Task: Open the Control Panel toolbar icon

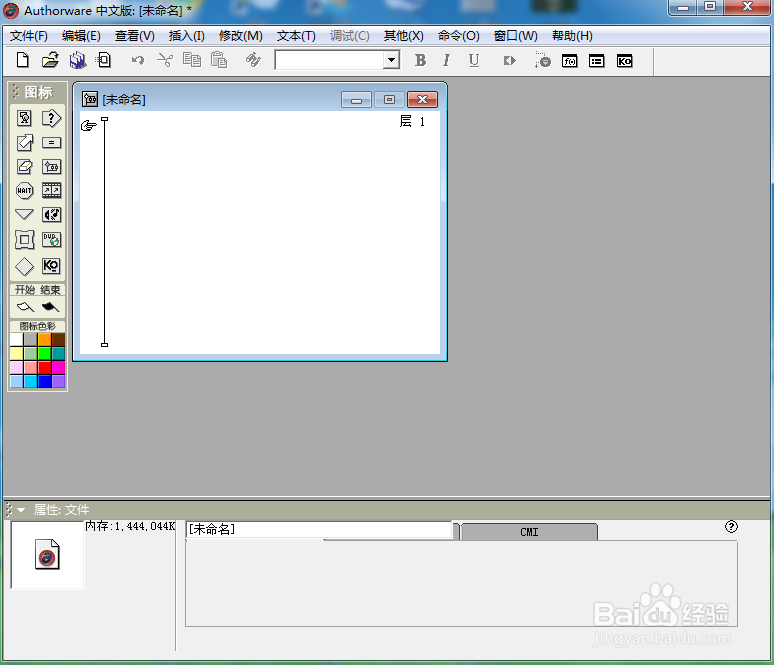Action: pos(542,60)
